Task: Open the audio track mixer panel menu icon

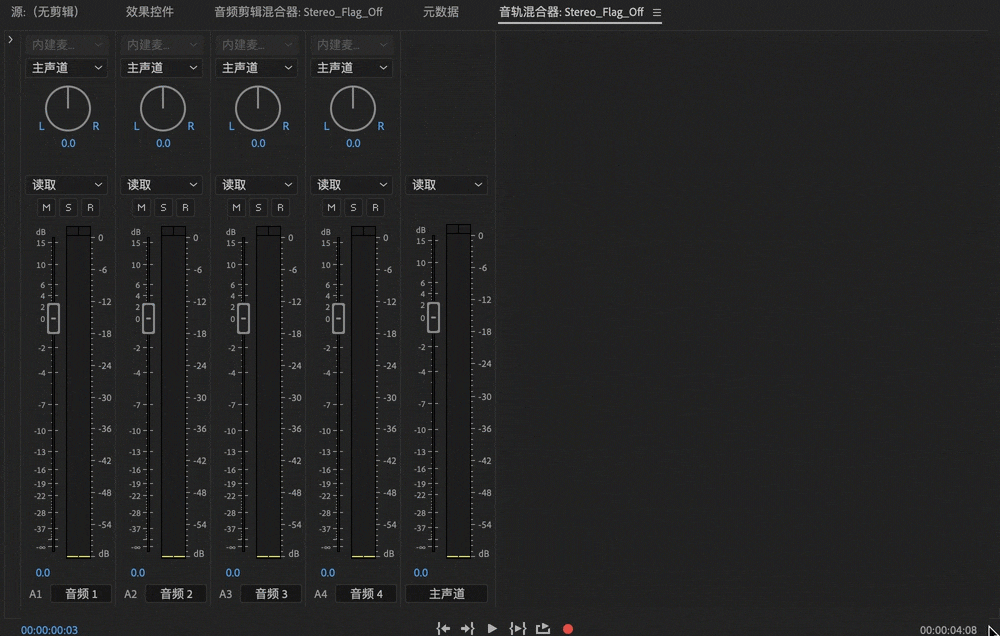Action: click(x=657, y=12)
